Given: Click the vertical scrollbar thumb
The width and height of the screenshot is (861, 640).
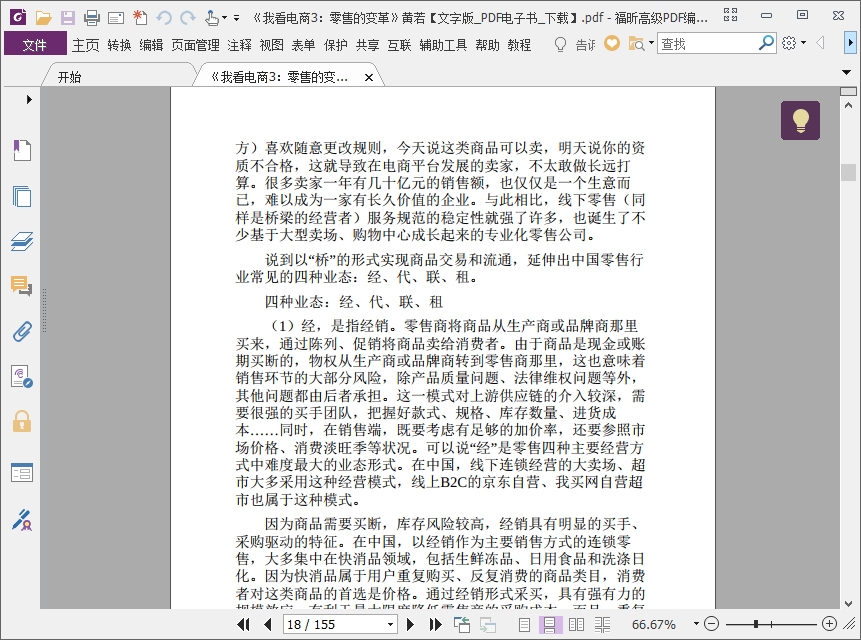Looking at the screenshot, I should (x=848, y=172).
